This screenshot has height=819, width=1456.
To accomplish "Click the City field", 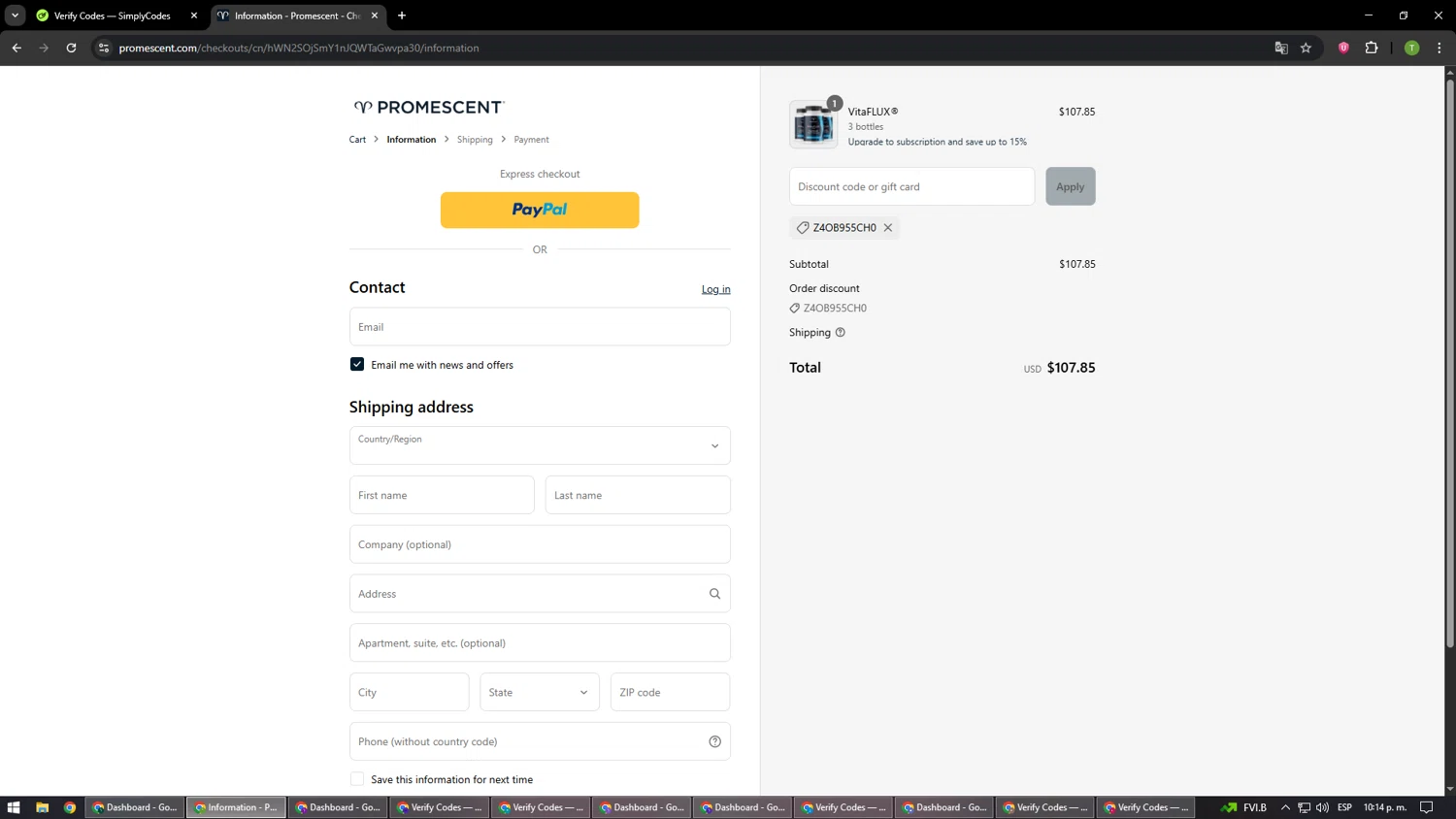I will (409, 692).
